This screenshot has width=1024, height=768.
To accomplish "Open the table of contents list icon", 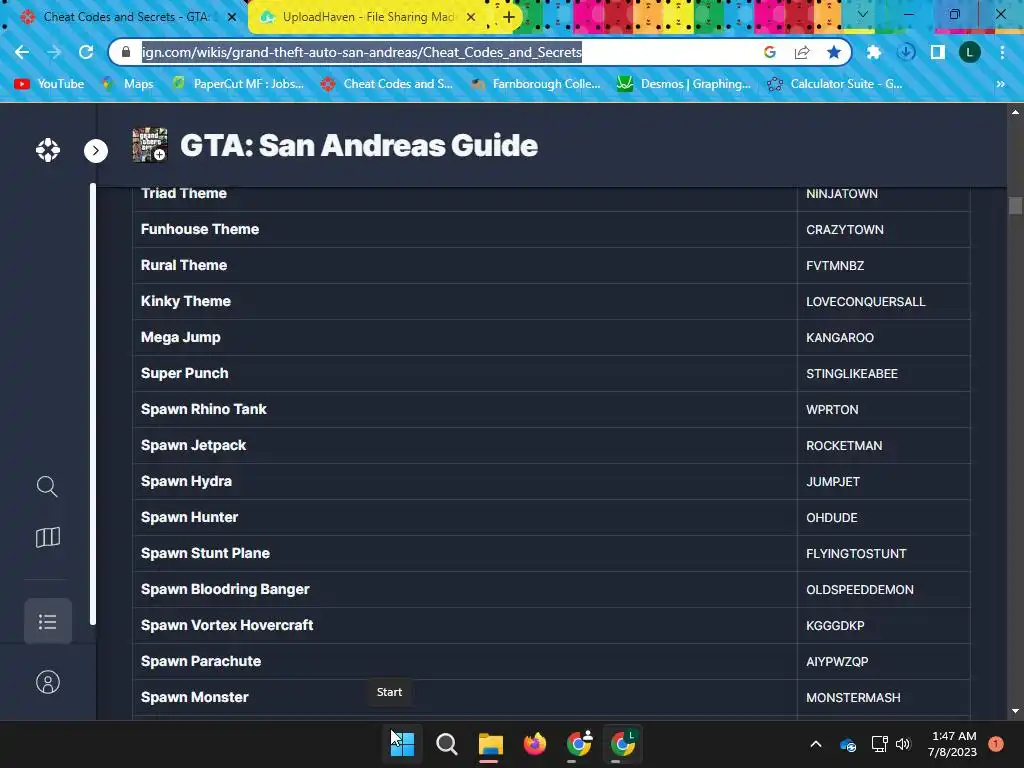I will [x=48, y=621].
